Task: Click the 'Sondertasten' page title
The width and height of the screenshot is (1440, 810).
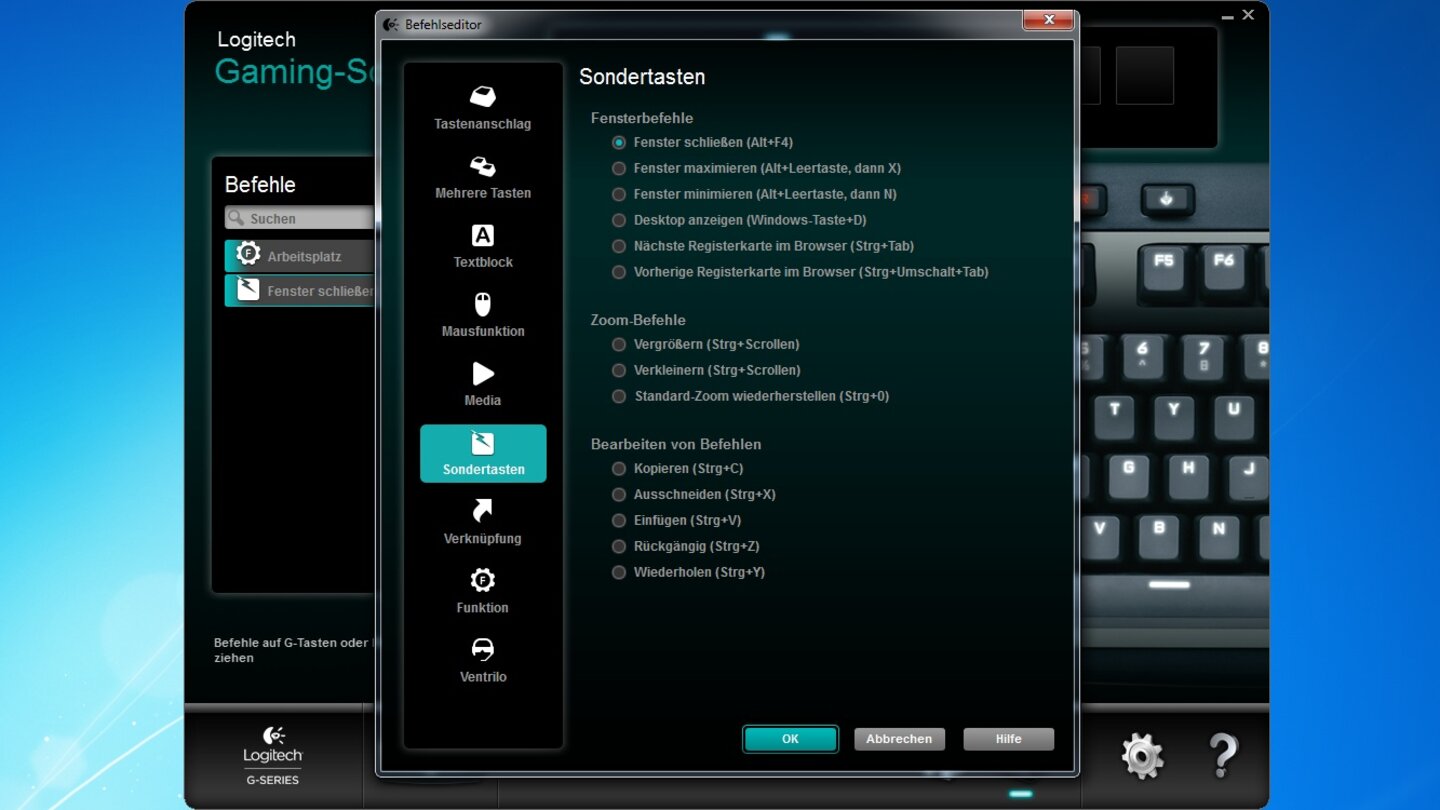Action: point(642,77)
